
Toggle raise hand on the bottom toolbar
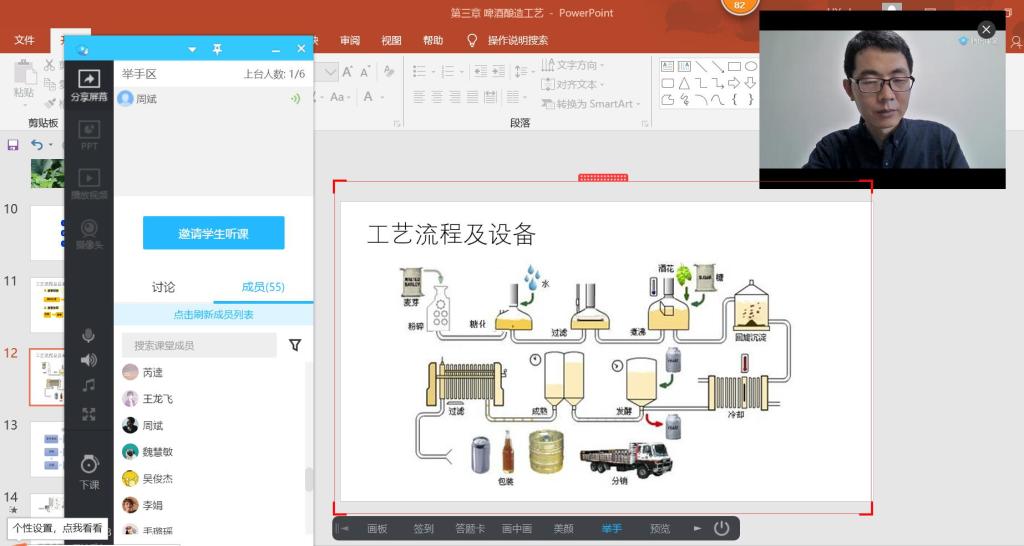click(611, 528)
